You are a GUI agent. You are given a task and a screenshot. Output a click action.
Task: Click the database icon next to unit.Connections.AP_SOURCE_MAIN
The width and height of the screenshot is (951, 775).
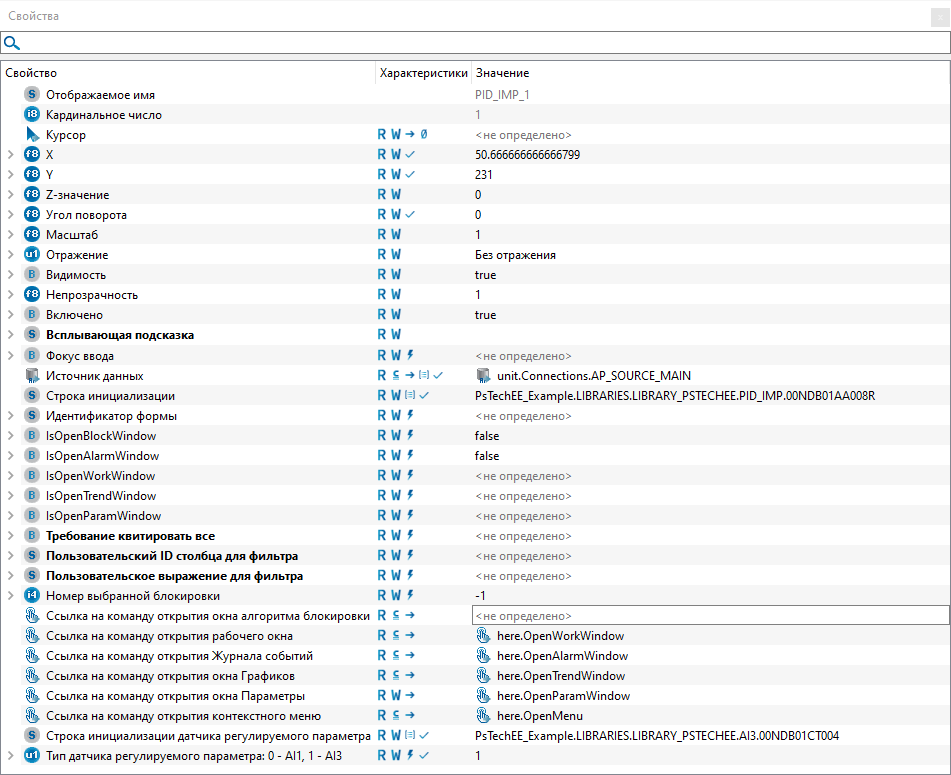click(484, 376)
